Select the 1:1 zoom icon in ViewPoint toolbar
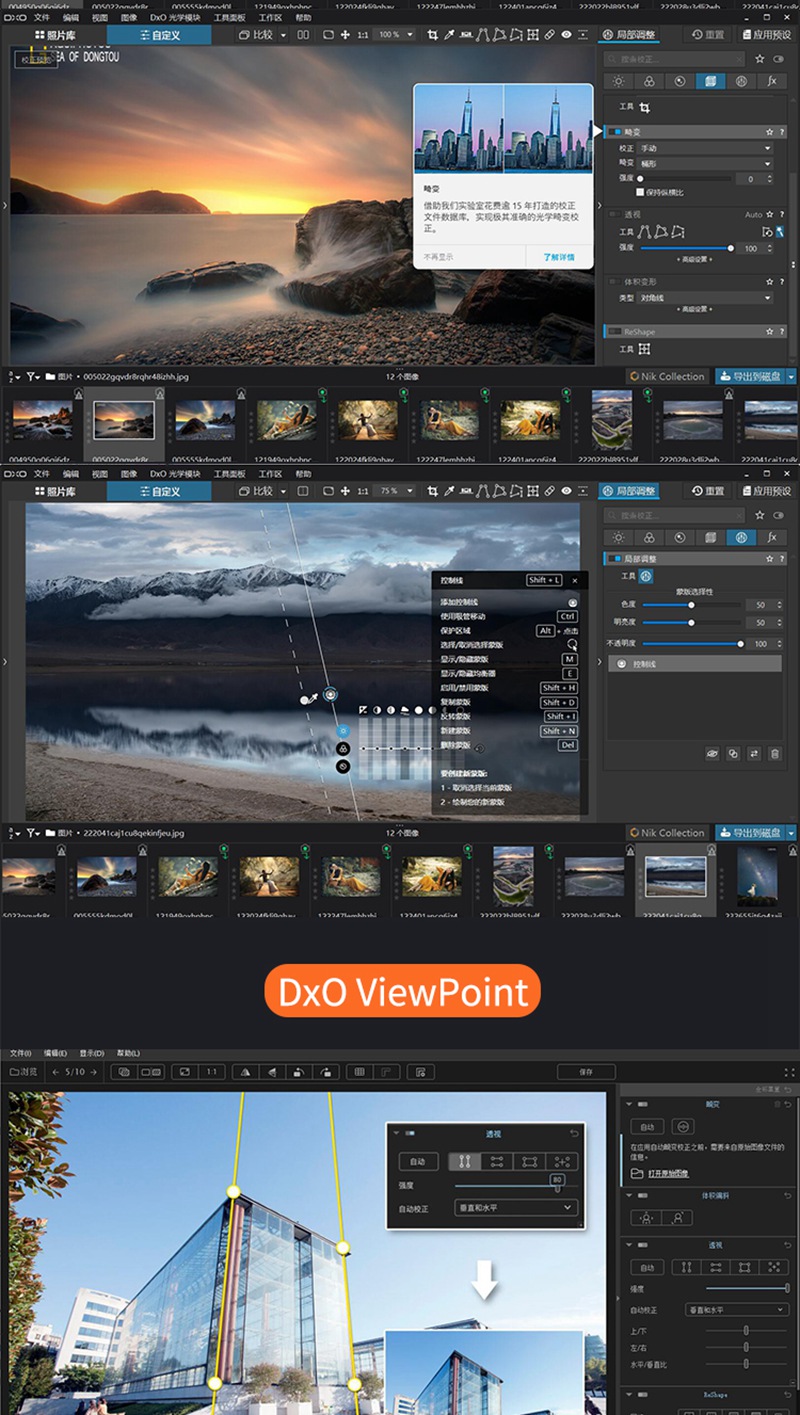 point(214,1071)
